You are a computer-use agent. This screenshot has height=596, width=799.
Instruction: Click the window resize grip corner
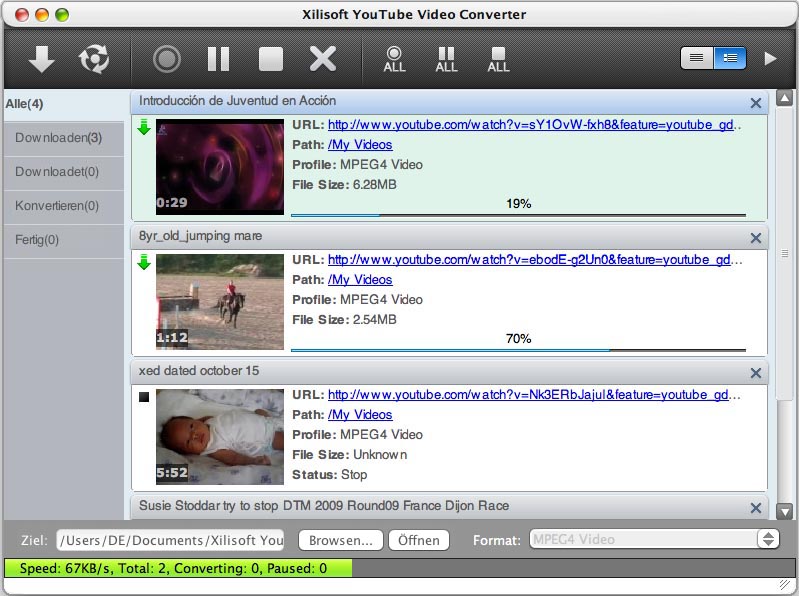[785, 585]
